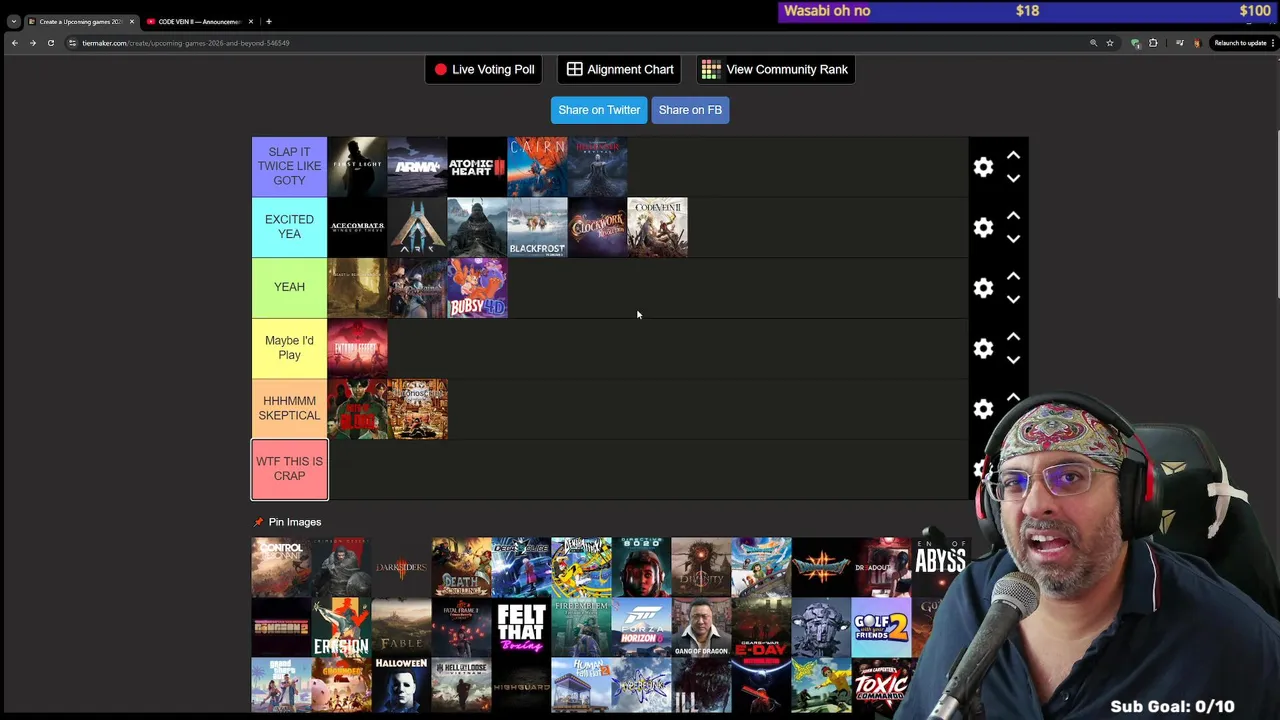Move EXCITED YEA tier up arrow
The width and height of the screenshot is (1280, 720).
point(1013,215)
